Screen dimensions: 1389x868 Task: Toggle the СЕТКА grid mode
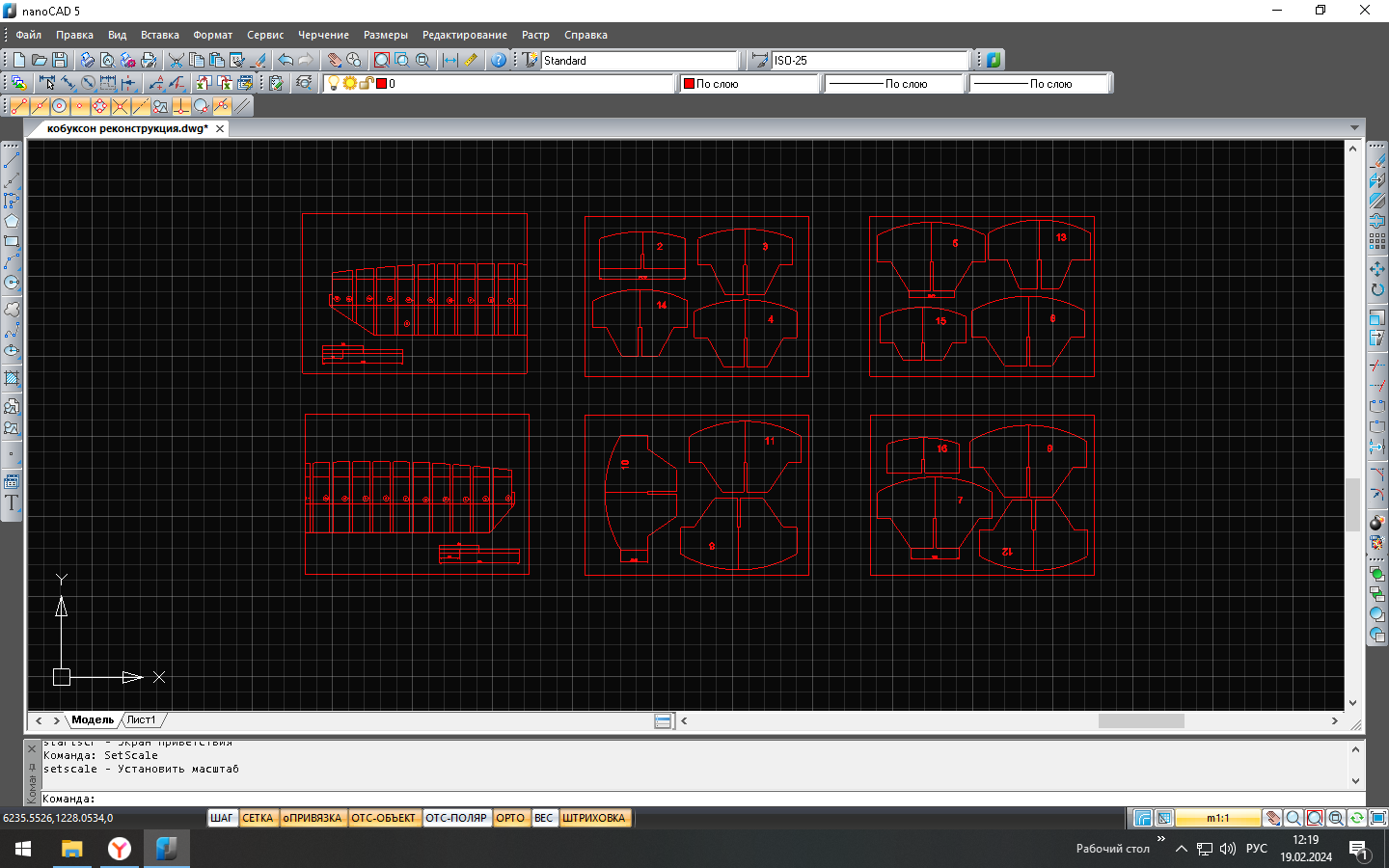coord(258,818)
